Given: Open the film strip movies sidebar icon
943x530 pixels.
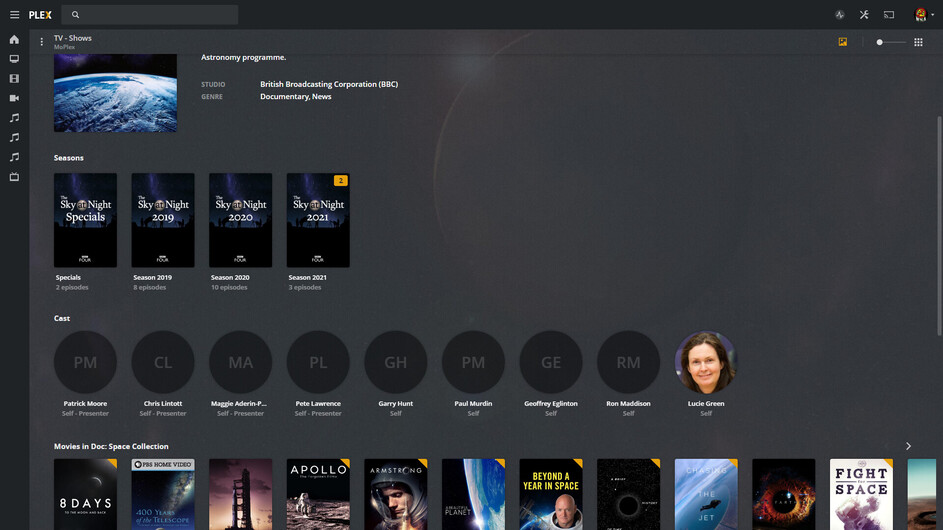Looking at the screenshot, I should tap(14, 79).
